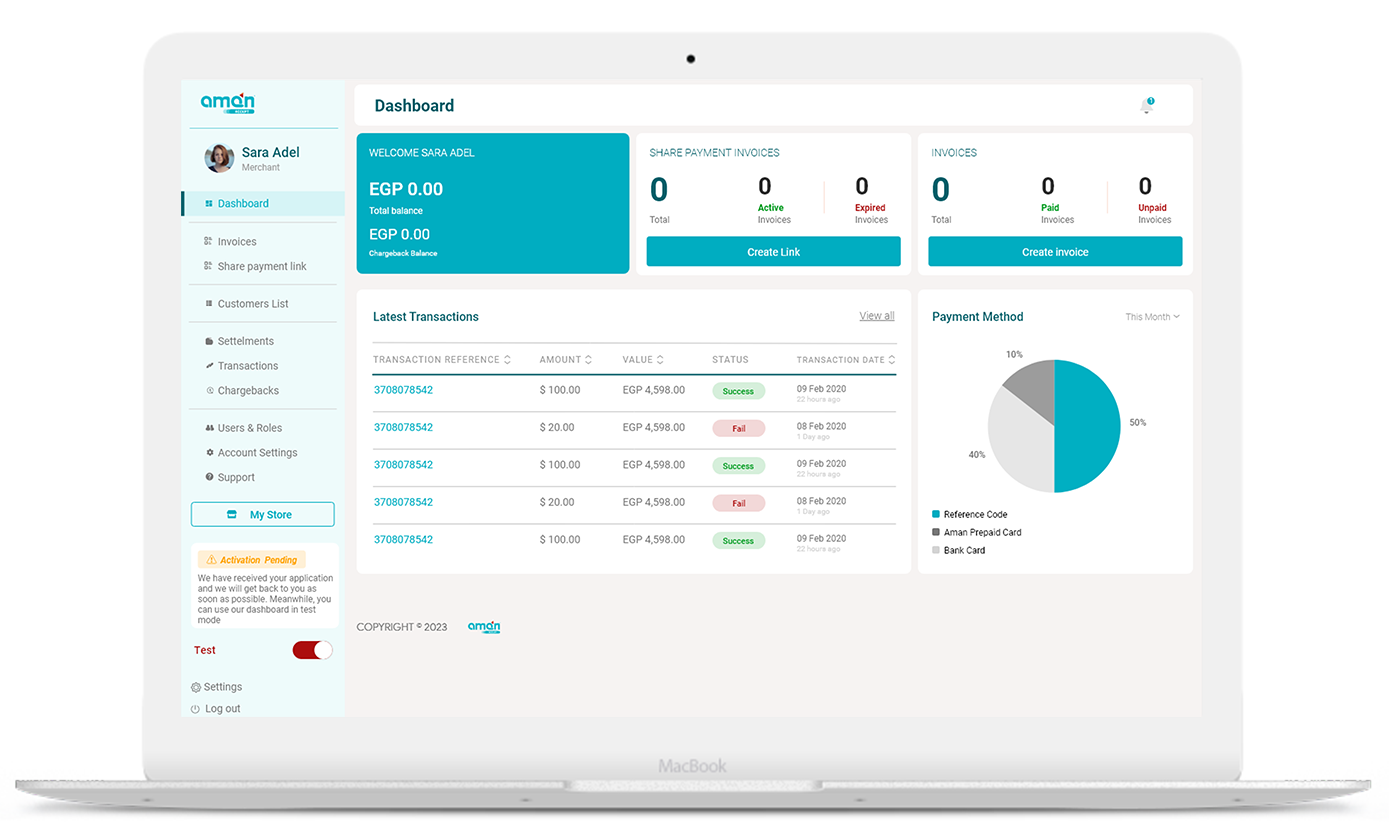Click View all transactions link
1389x824 pixels.
(x=877, y=316)
